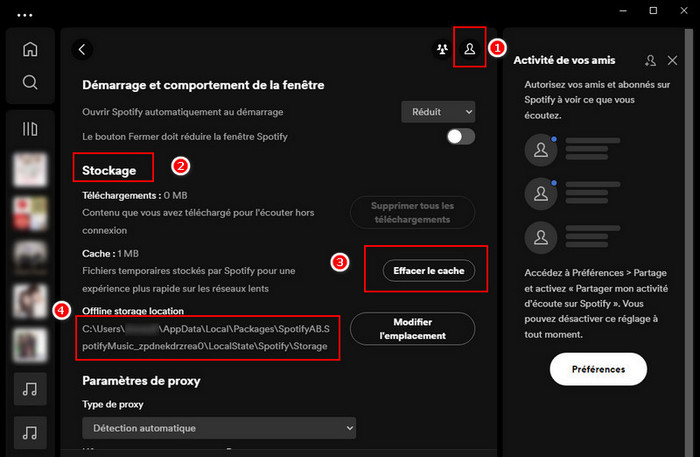Click the Modifier l'emplacement button
This screenshot has height=457, width=700.
pos(412,328)
